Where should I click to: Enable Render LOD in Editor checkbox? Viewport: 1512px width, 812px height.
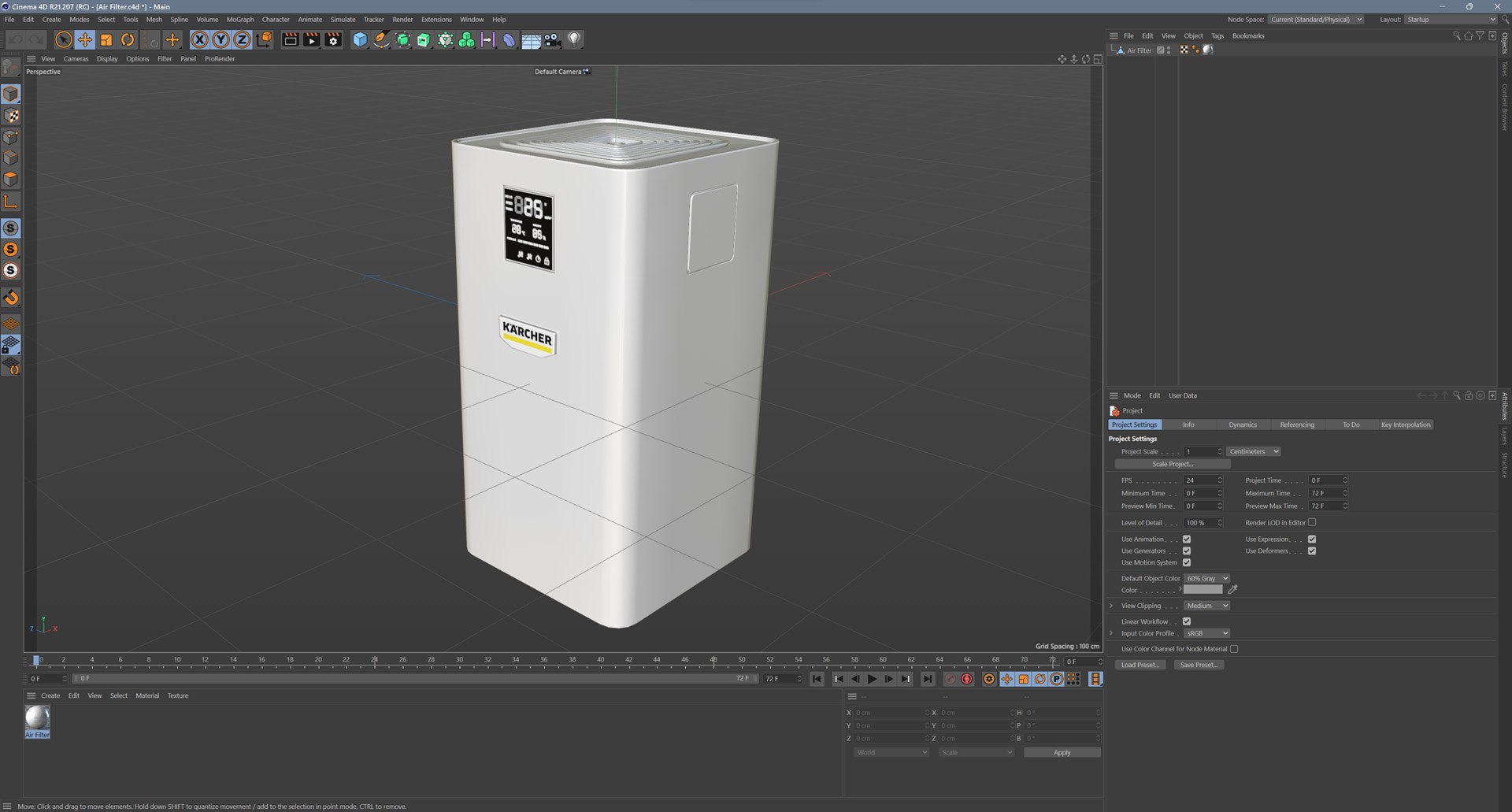click(1312, 522)
